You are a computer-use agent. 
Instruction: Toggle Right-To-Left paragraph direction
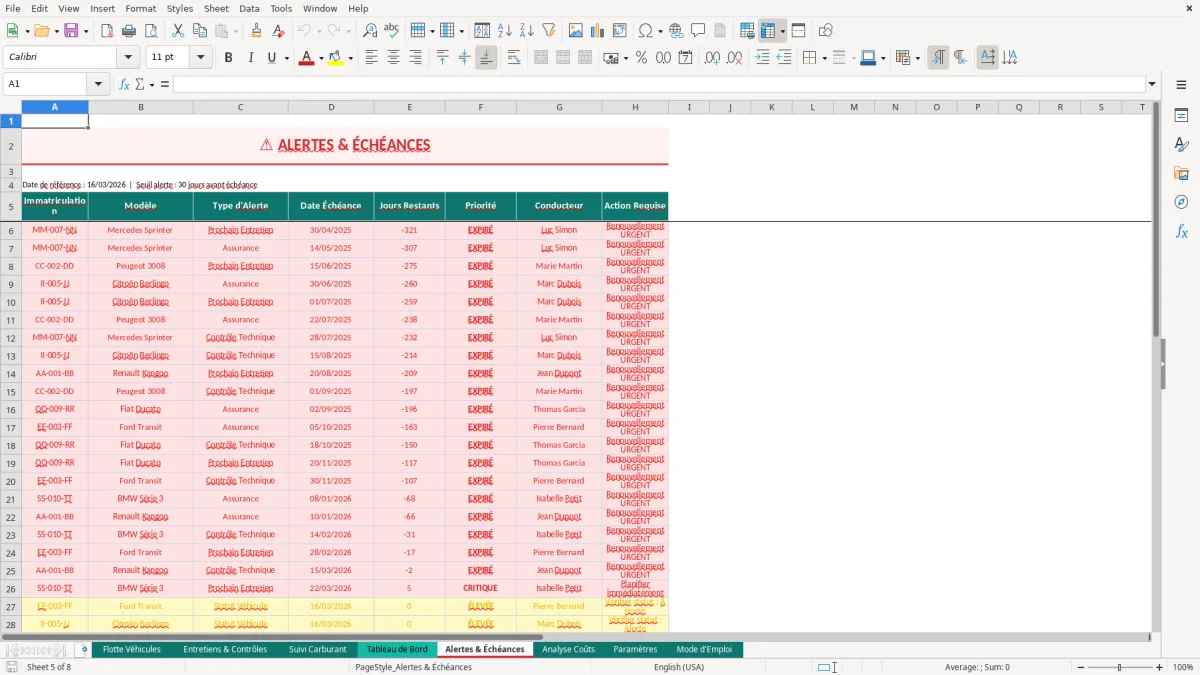click(960, 58)
